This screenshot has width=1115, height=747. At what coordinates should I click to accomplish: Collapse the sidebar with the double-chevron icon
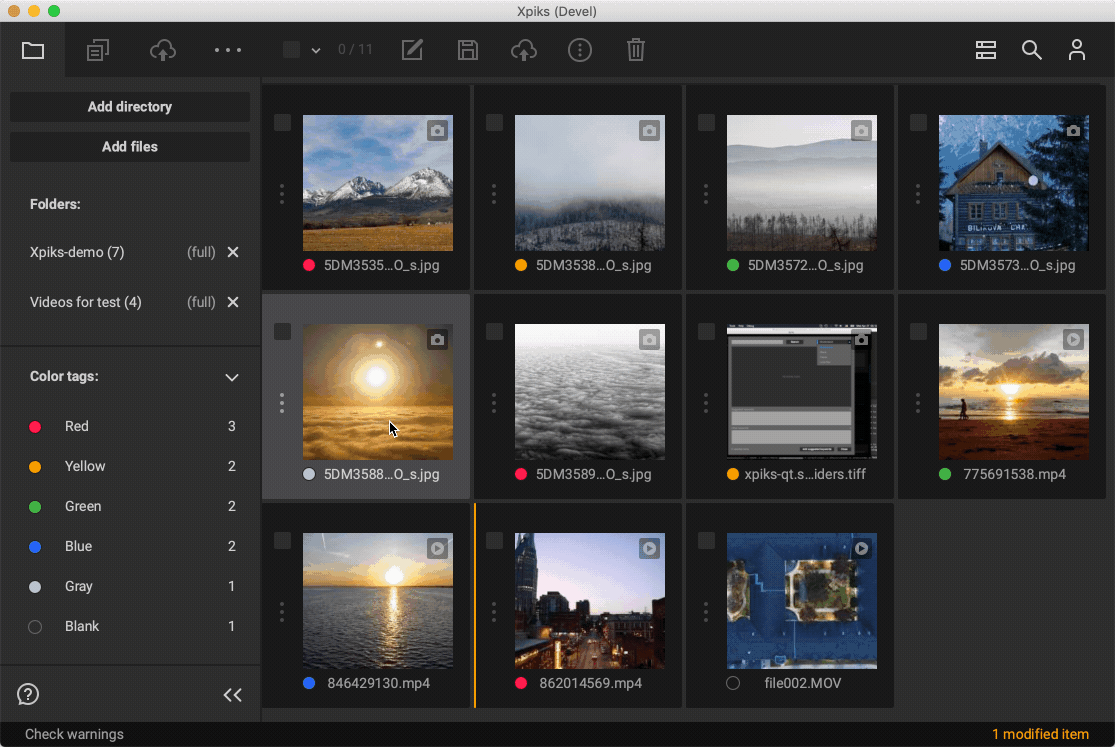[232, 694]
